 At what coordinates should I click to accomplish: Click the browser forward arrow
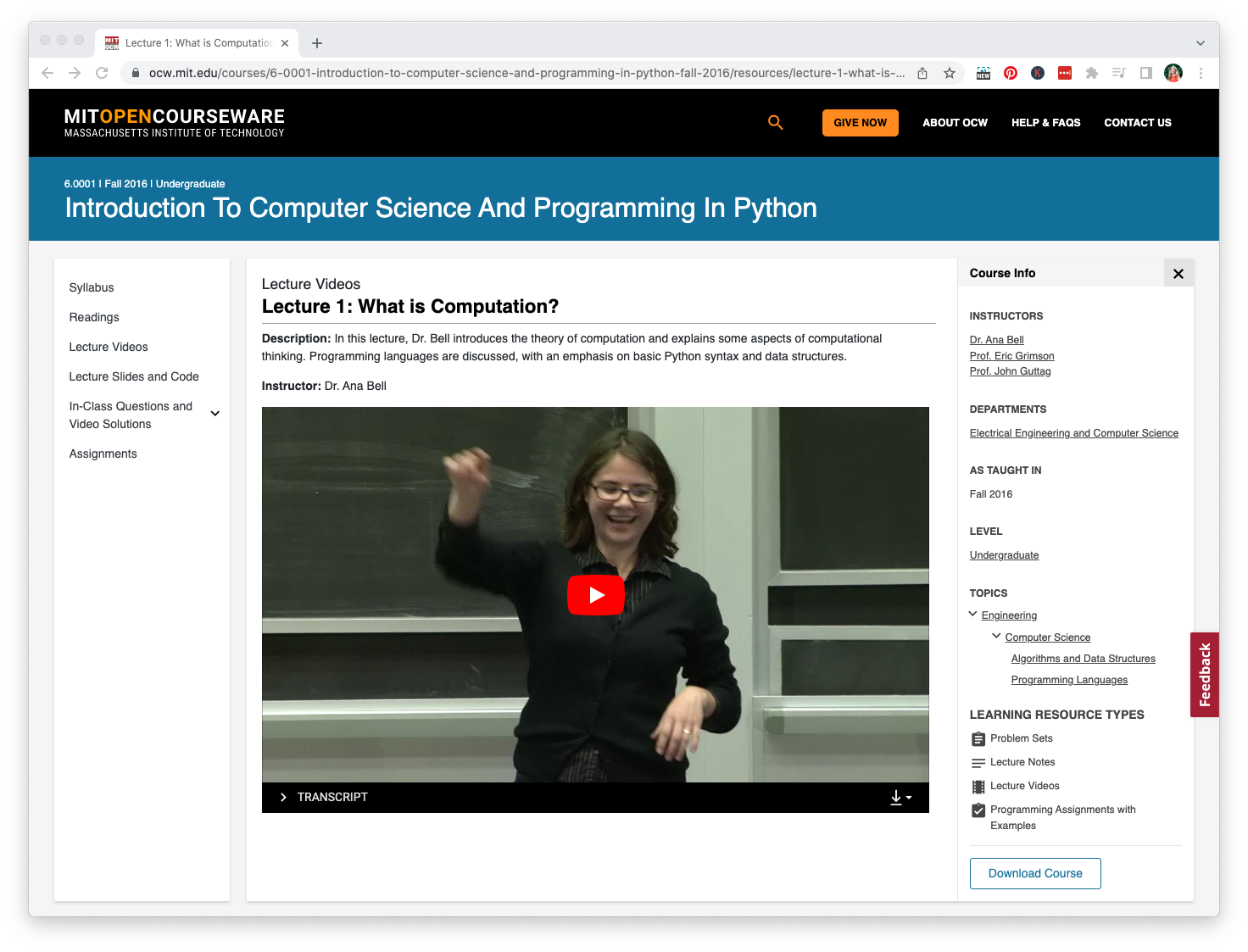click(x=75, y=74)
